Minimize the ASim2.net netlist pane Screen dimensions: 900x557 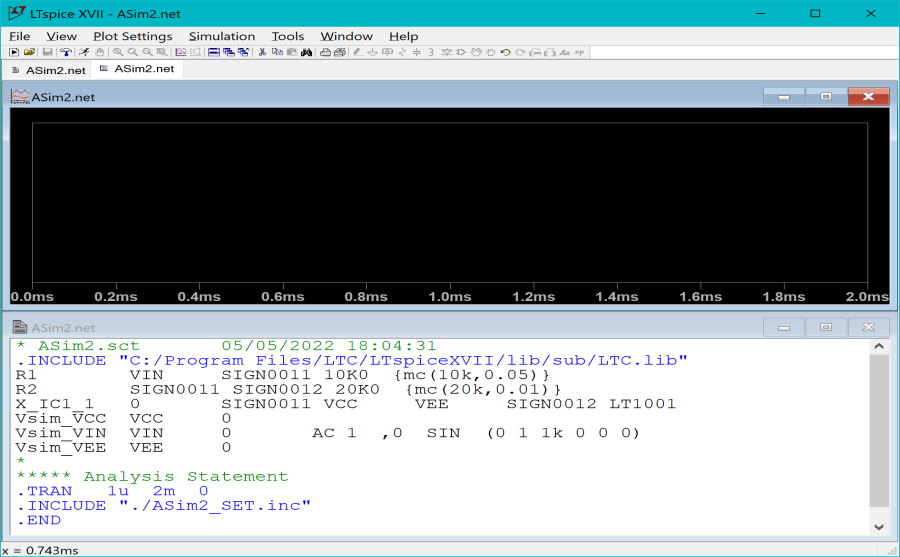[x=784, y=327]
